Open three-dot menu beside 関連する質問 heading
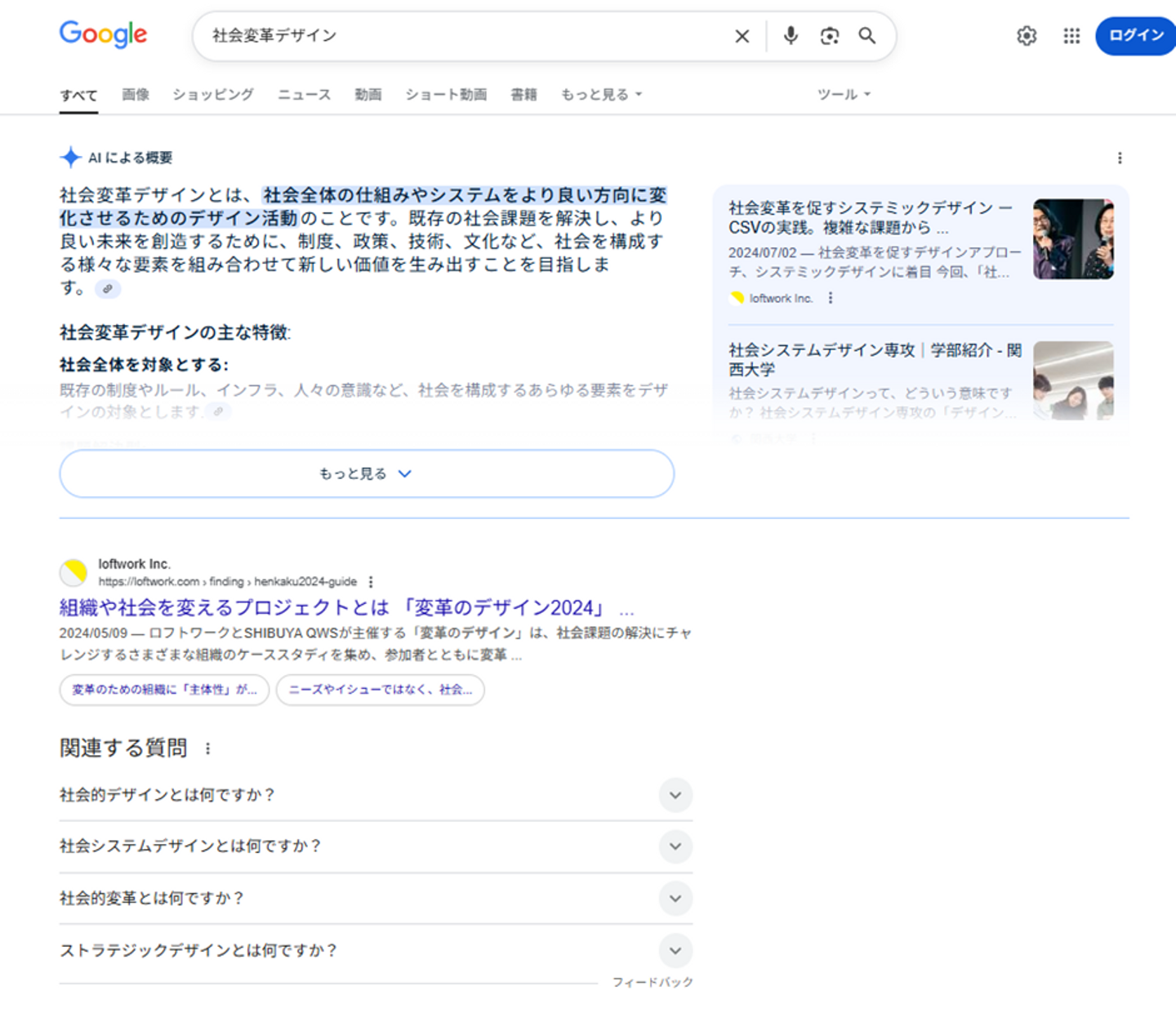 pyautogui.click(x=208, y=749)
